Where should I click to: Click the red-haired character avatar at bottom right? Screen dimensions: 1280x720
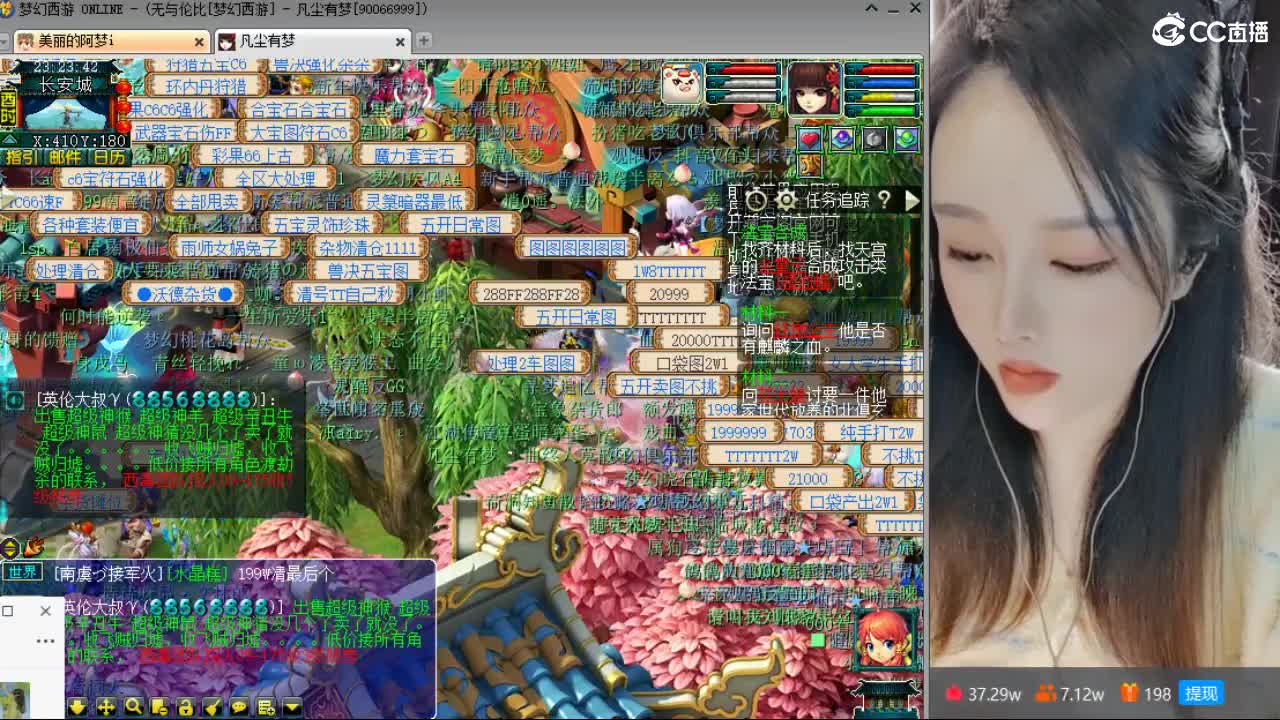(884, 638)
